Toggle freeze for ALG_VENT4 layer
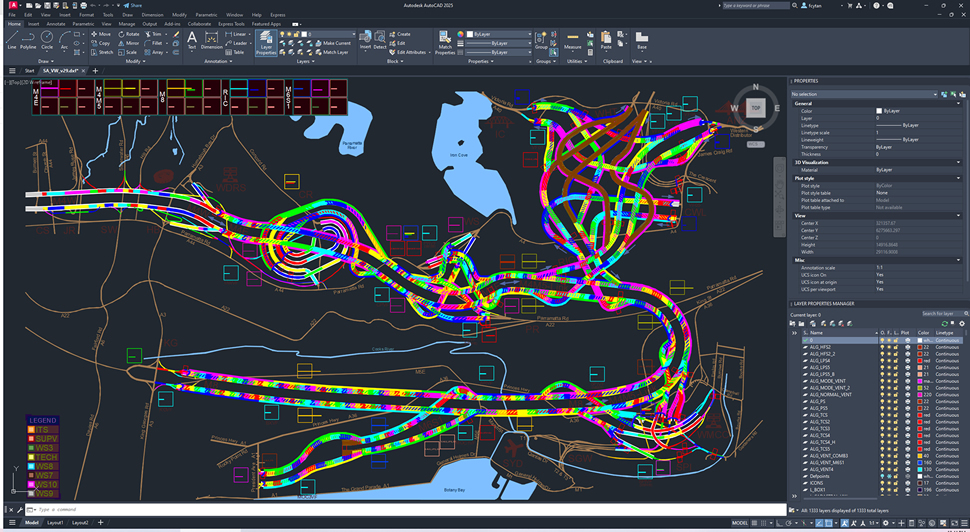The width and height of the screenshot is (970, 532). coord(889,470)
